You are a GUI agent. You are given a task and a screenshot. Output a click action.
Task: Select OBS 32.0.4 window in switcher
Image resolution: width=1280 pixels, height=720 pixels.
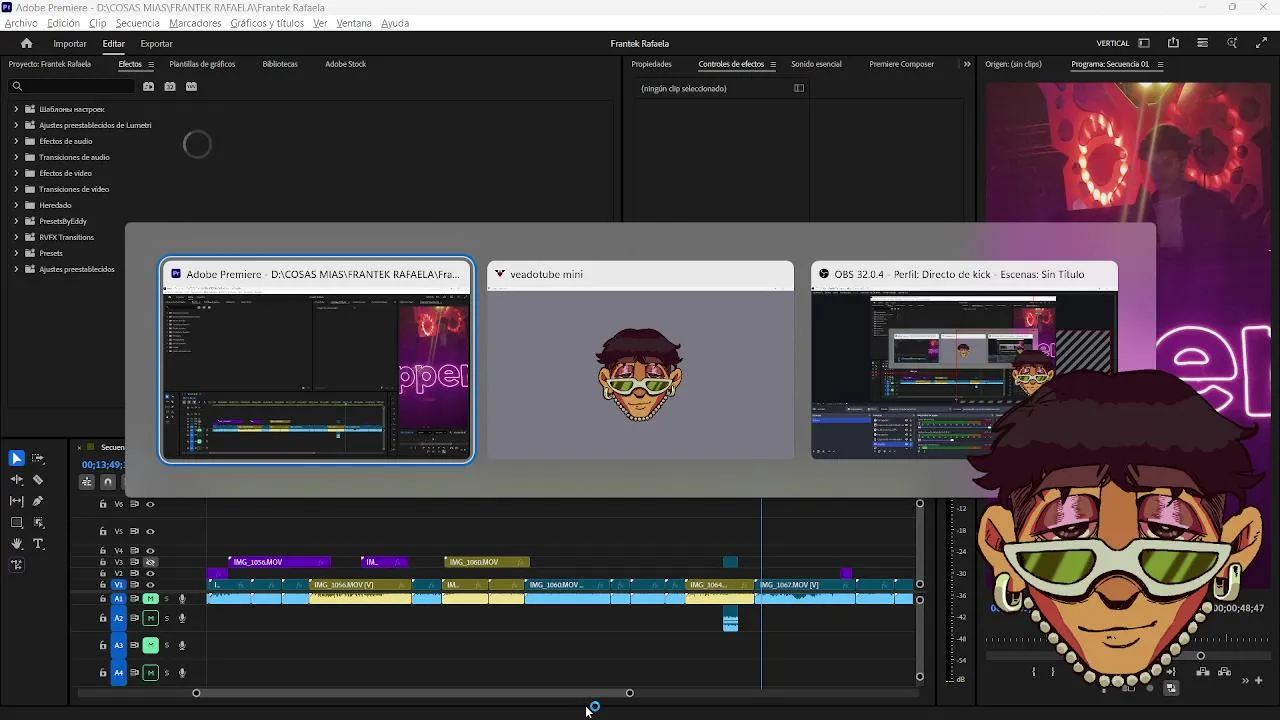pos(964,361)
